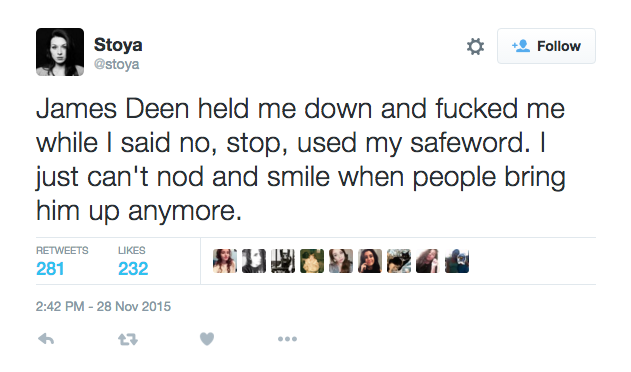Image resolution: width=631 pixels, height=372 pixels.
Task: Open the 2:42 PM - 28 Nov 2015 timestamp
Action: pos(103,306)
